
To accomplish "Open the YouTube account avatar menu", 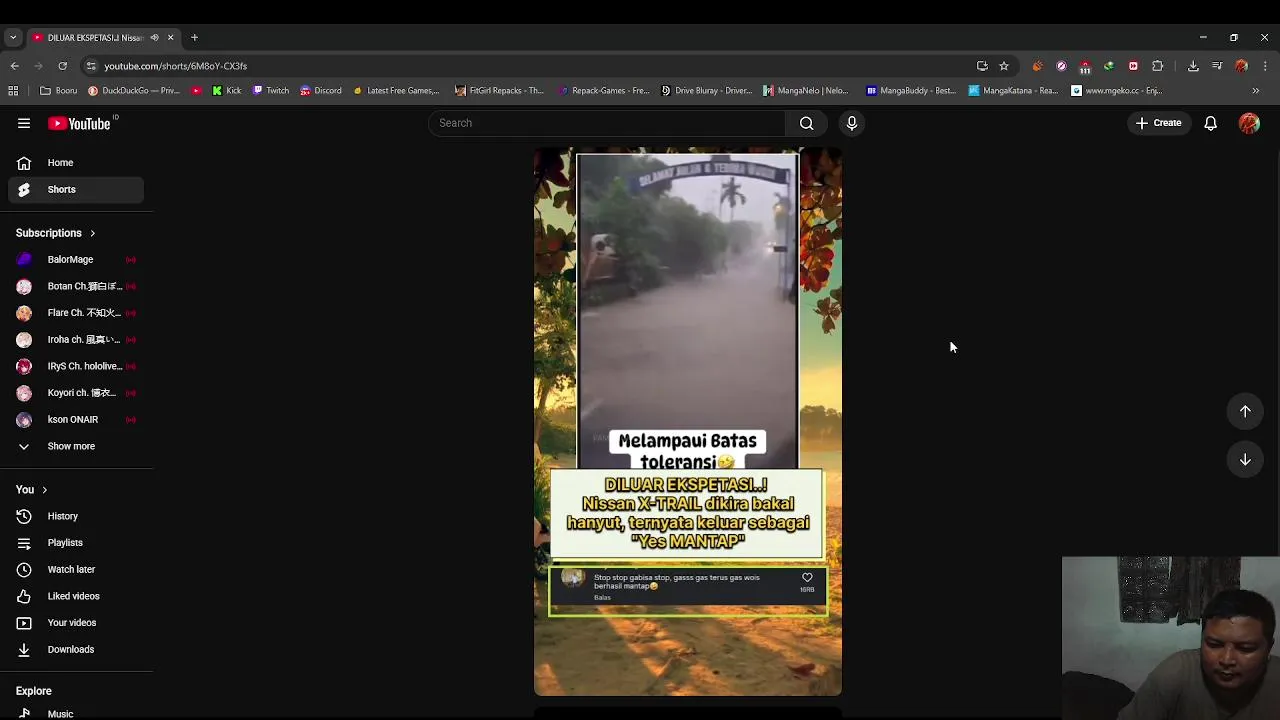I will click(1249, 123).
